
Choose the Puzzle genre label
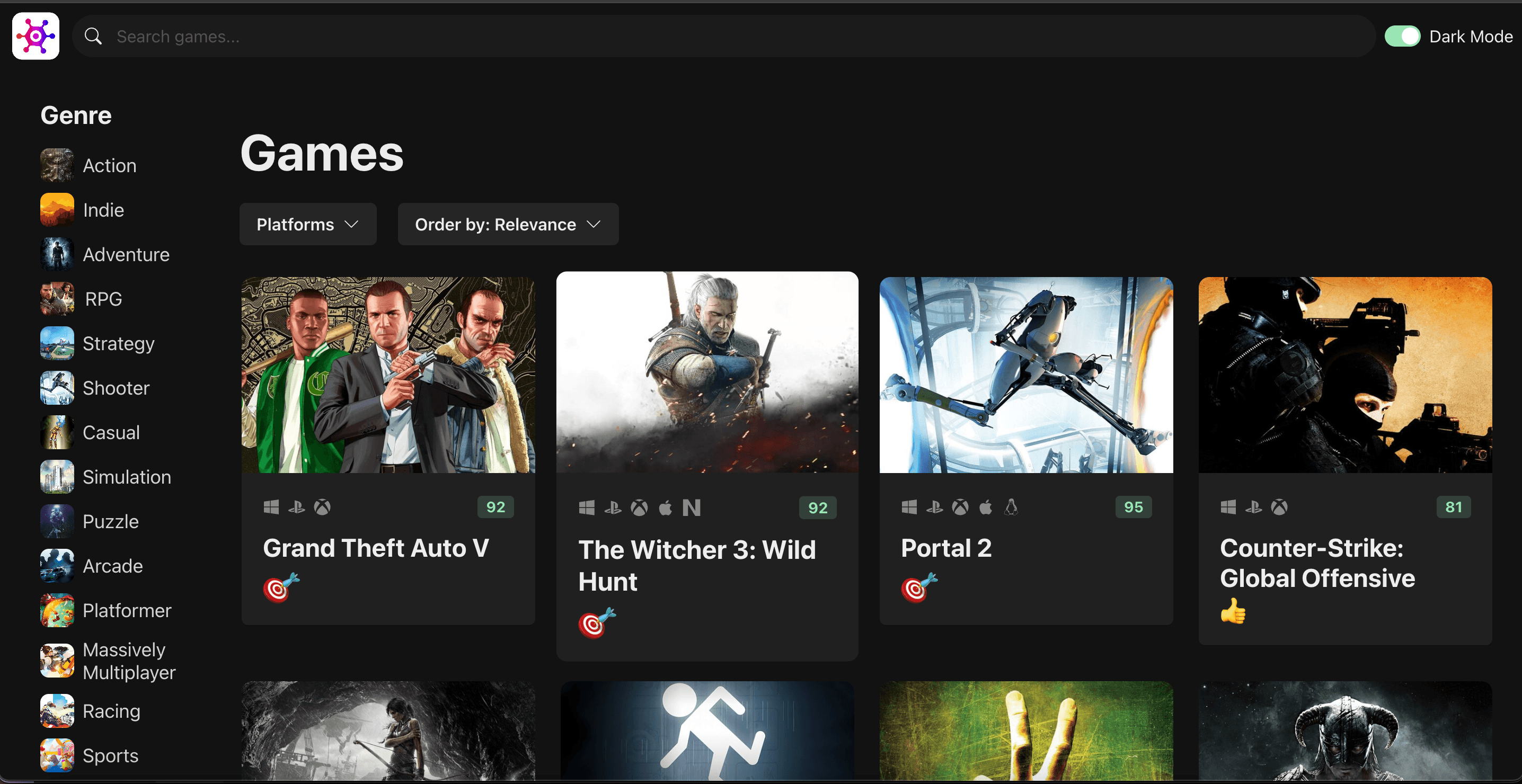(110, 521)
